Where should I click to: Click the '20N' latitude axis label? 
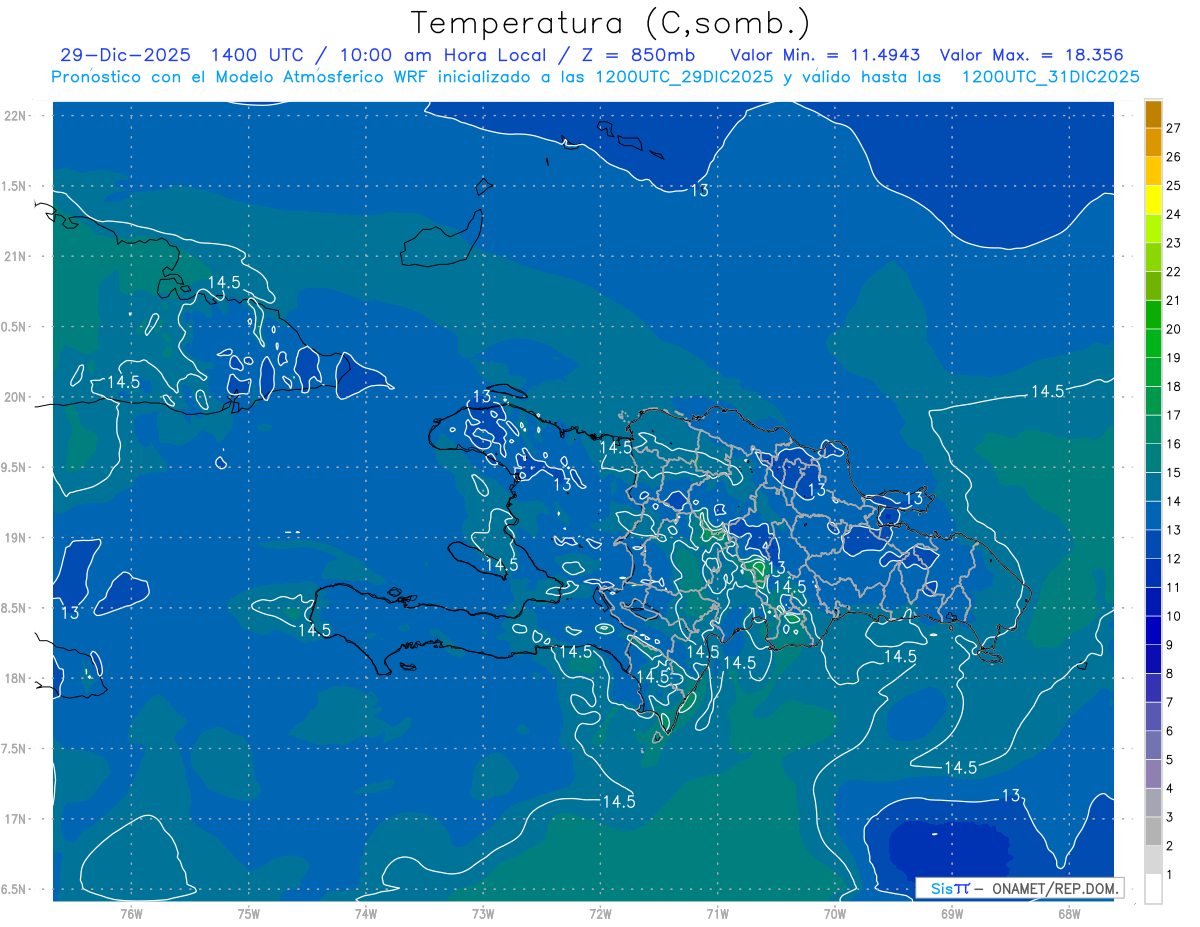tap(17, 397)
